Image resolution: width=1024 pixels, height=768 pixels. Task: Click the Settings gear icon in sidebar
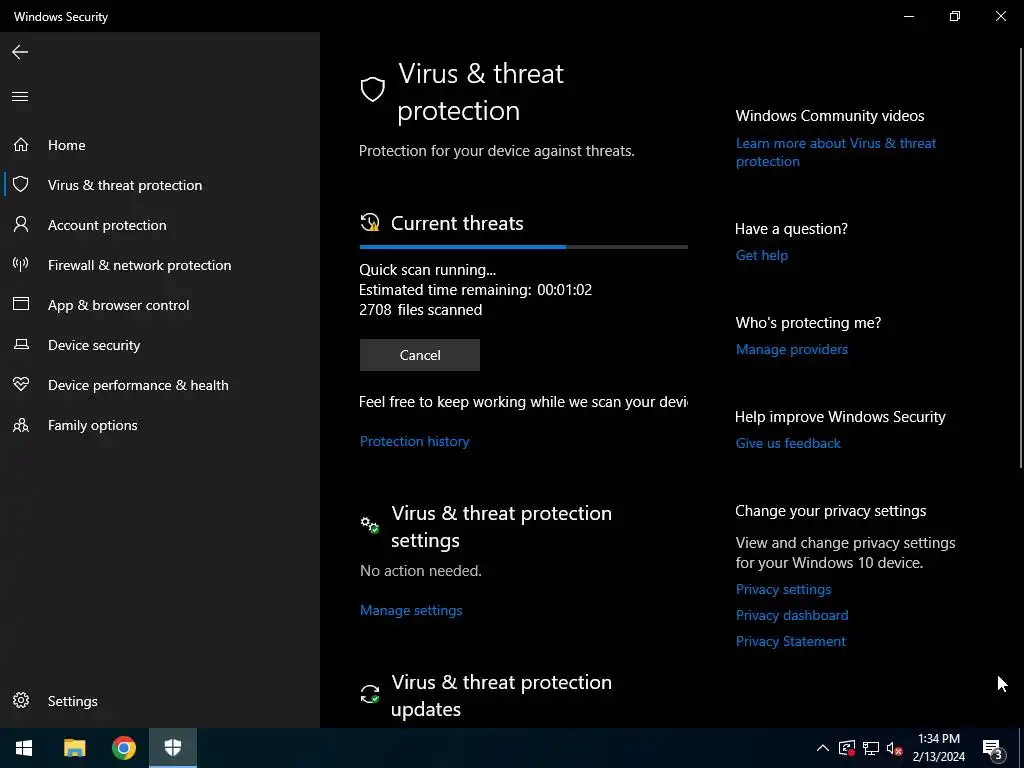pyautogui.click(x=21, y=700)
